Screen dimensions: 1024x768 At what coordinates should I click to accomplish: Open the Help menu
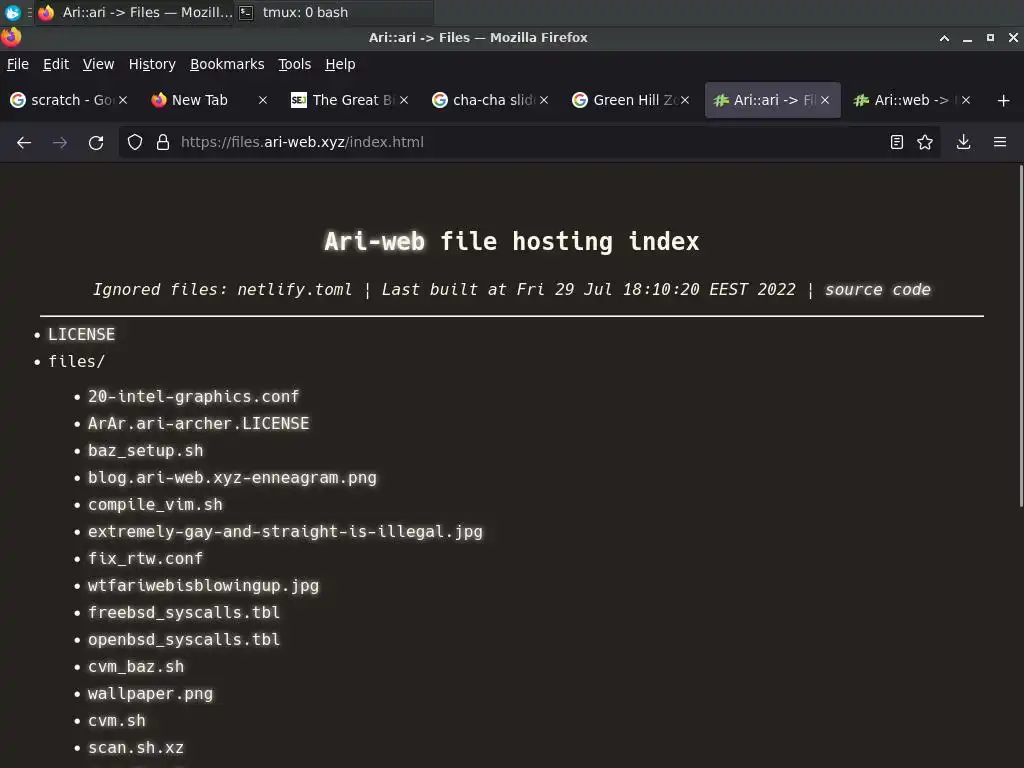(340, 64)
